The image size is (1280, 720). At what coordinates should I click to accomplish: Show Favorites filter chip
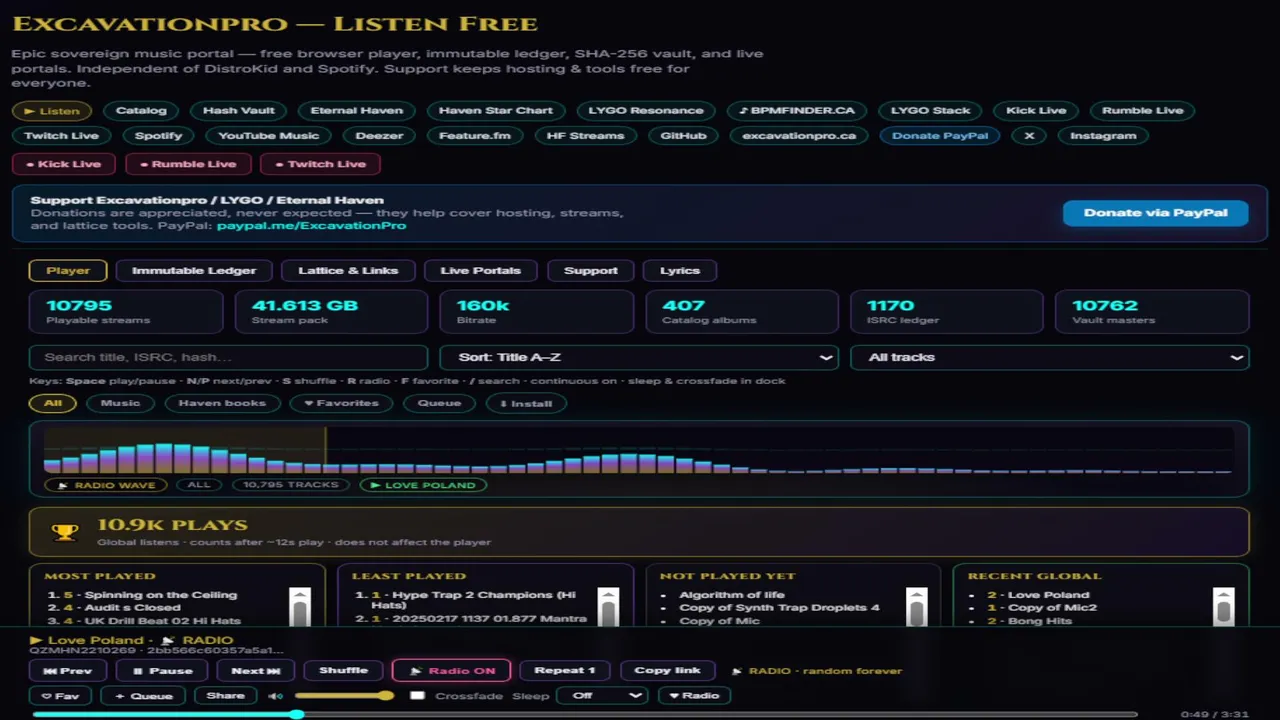pos(341,403)
